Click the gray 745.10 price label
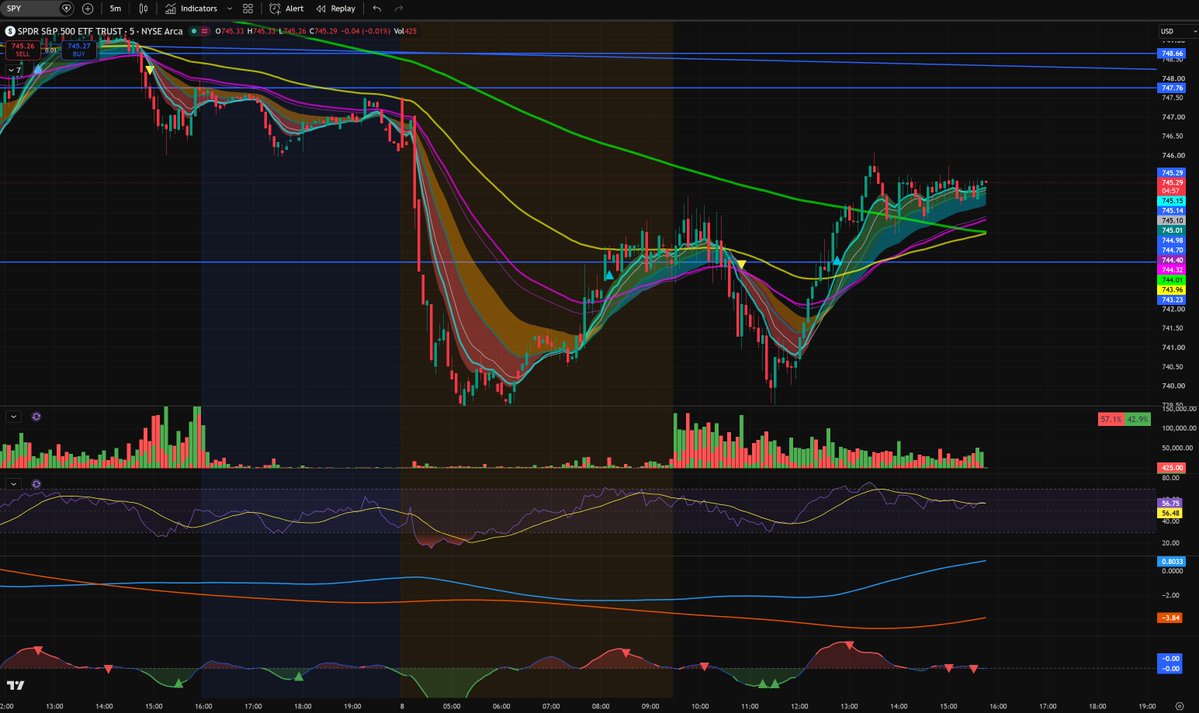Viewport: 1199px width, 713px height. (x=1171, y=220)
